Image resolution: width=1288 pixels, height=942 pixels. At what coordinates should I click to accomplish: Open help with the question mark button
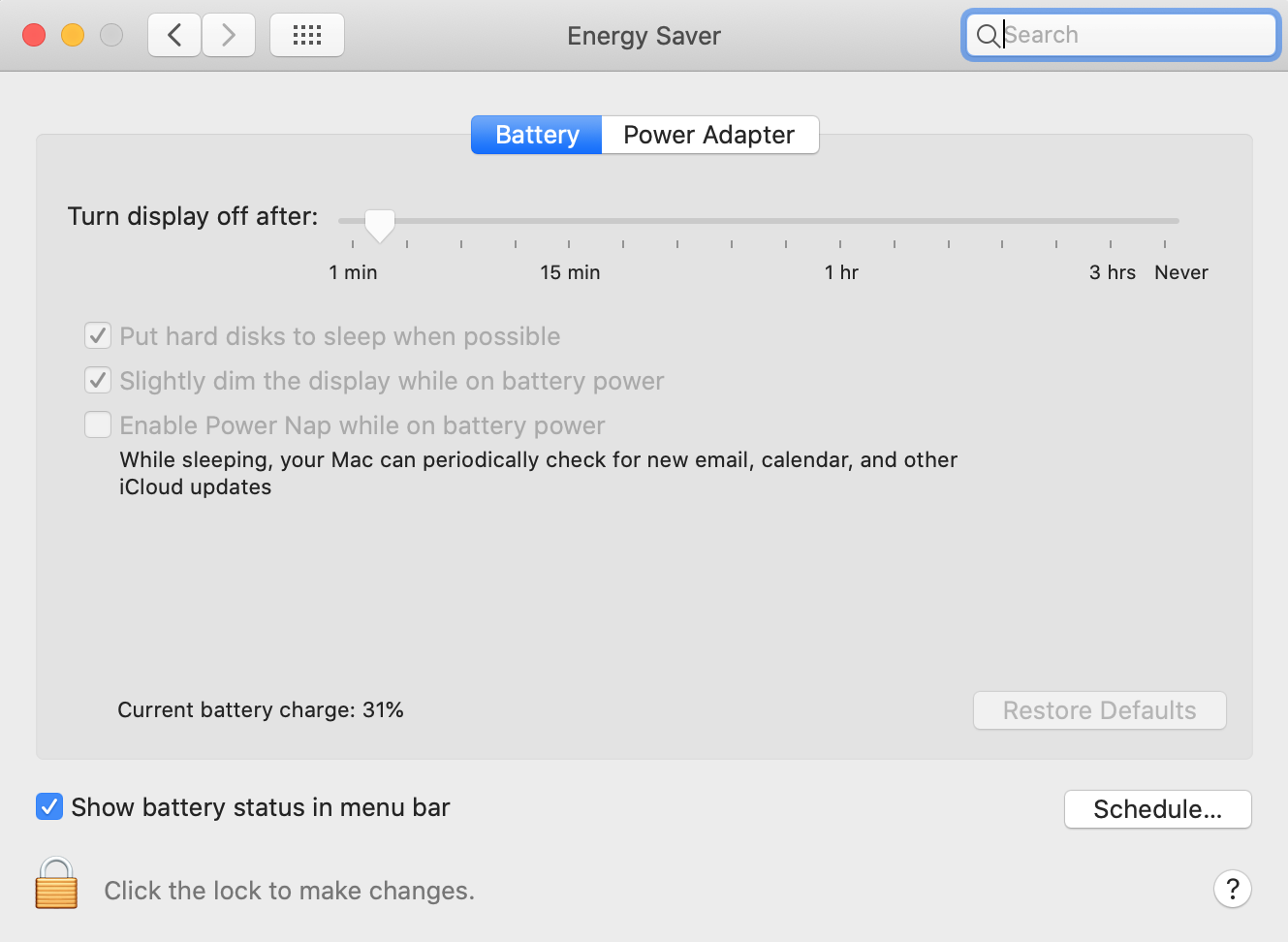(x=1233, y=889)
